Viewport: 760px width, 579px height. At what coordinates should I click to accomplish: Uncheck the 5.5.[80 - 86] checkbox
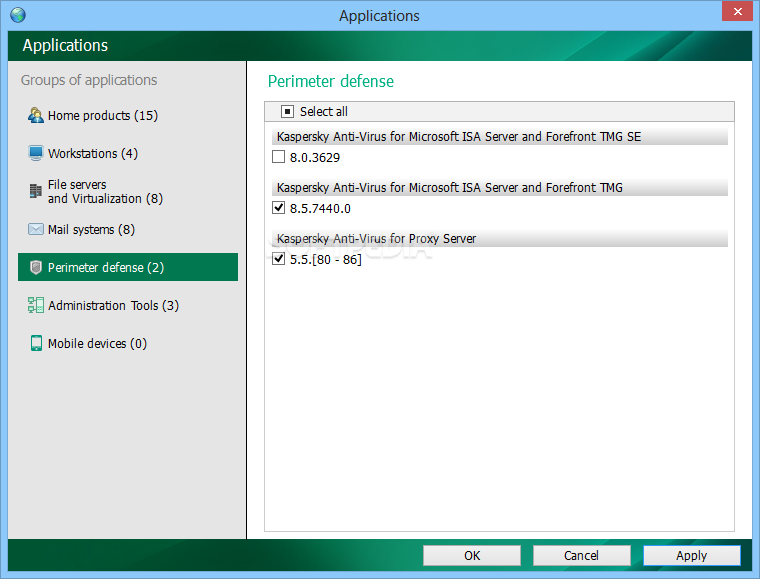pos(278,259)
